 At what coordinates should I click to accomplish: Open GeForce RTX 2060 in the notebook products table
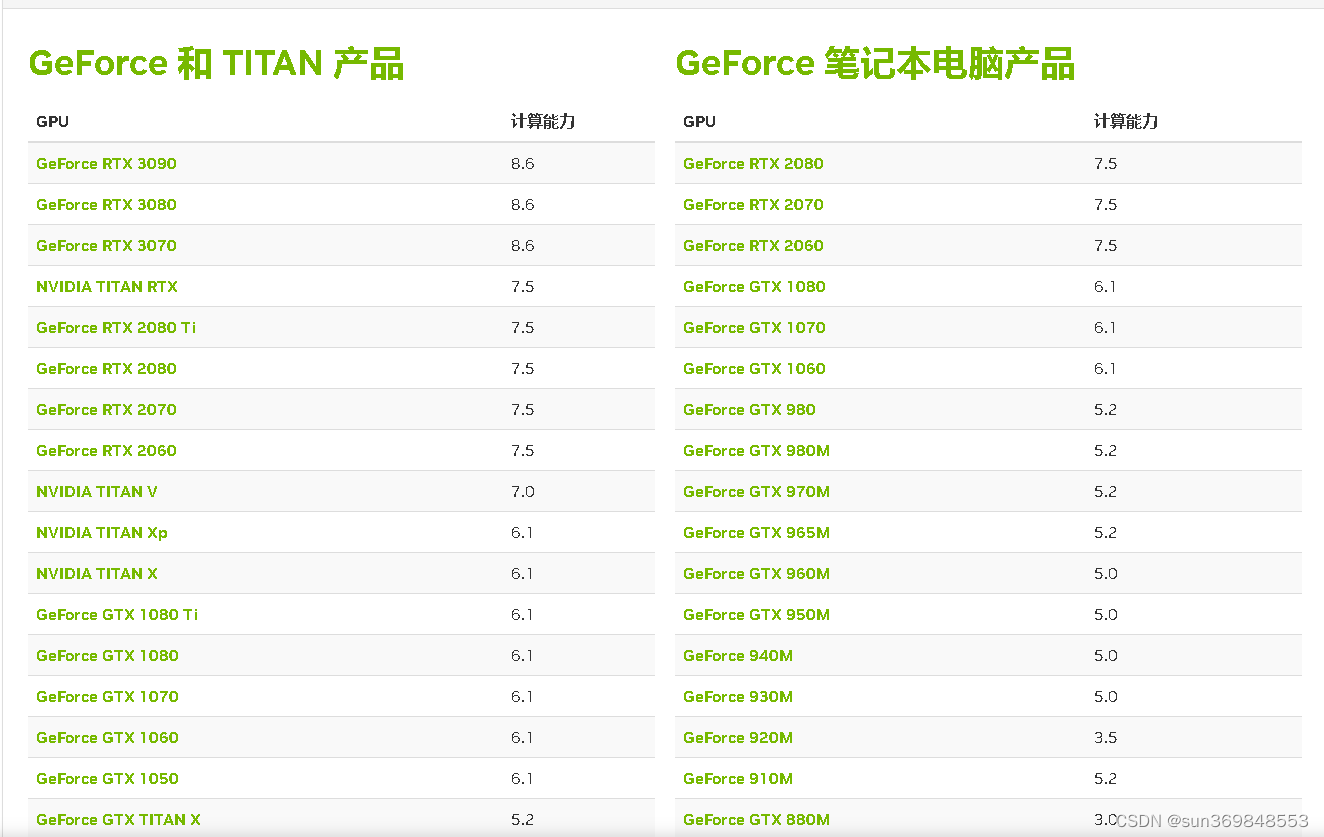pos(753,245)
